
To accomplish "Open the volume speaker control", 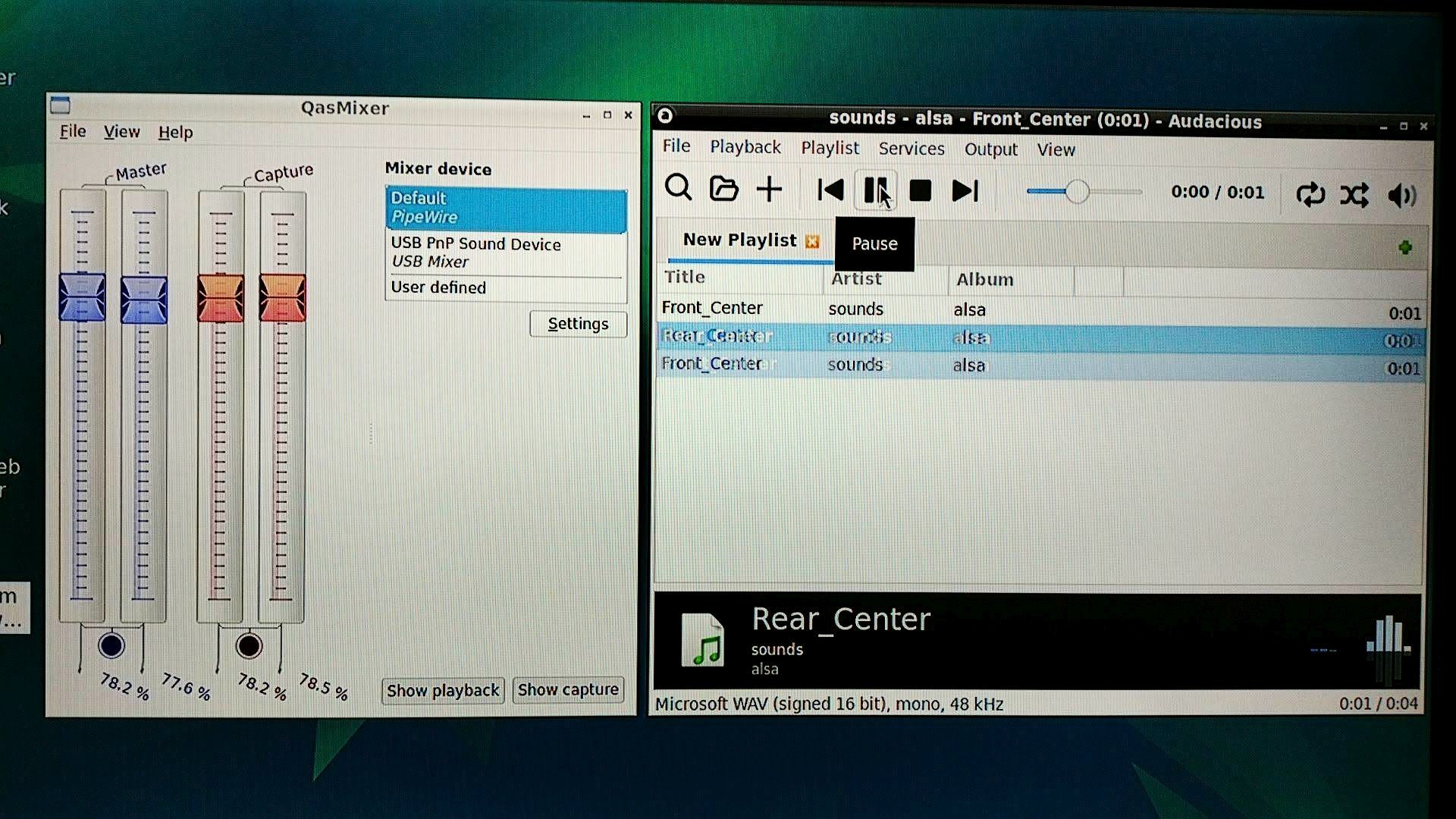I will tap(1401, 196).
